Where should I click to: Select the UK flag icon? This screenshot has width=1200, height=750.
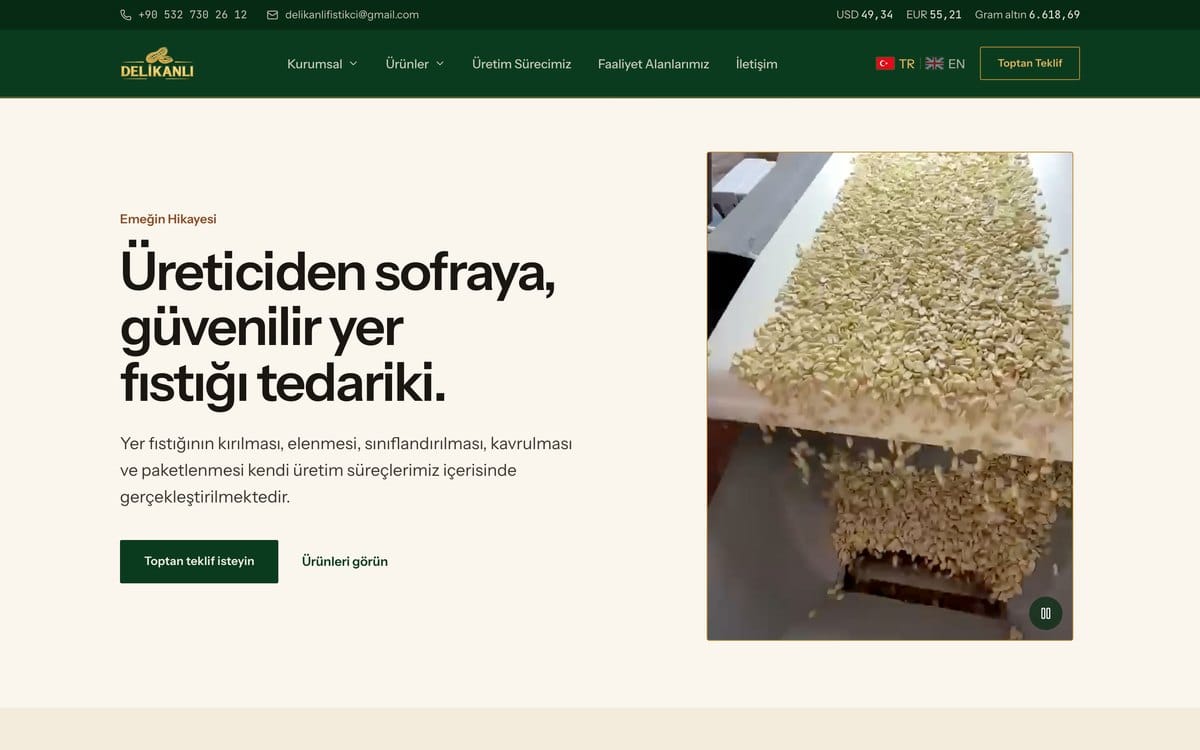click(x=934, y=63)
